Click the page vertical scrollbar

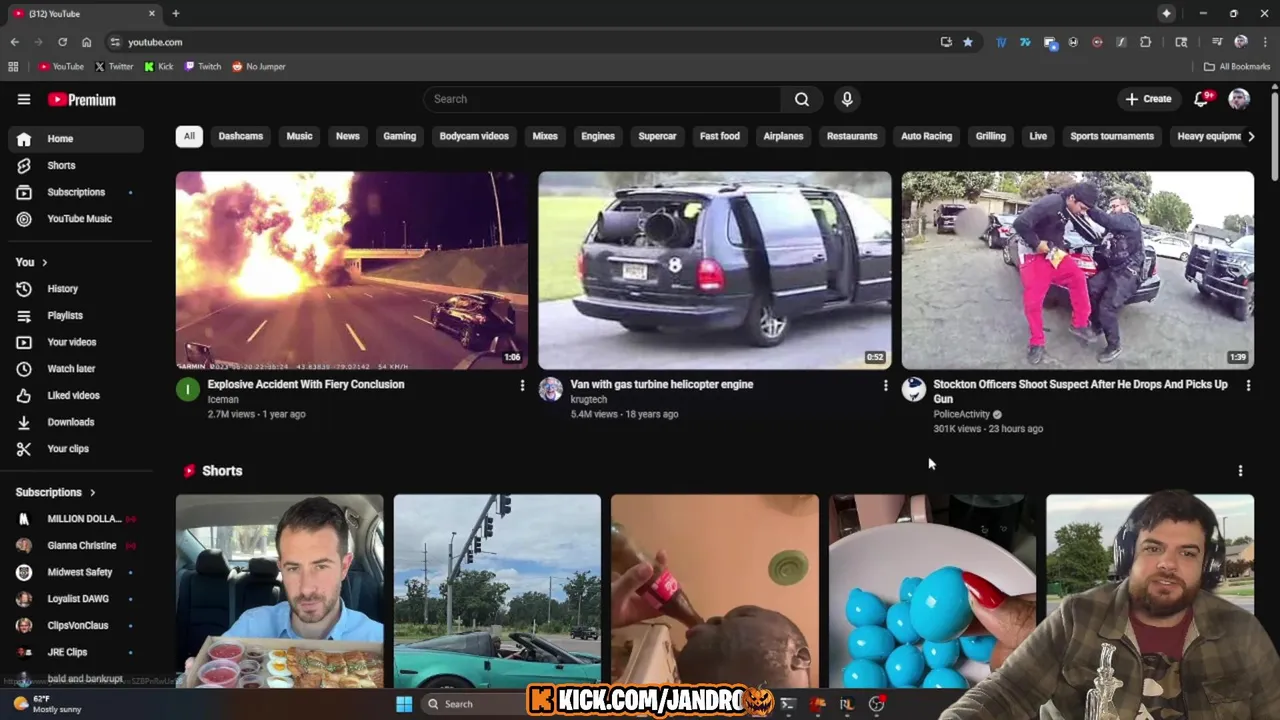(x=1275, y=135)
